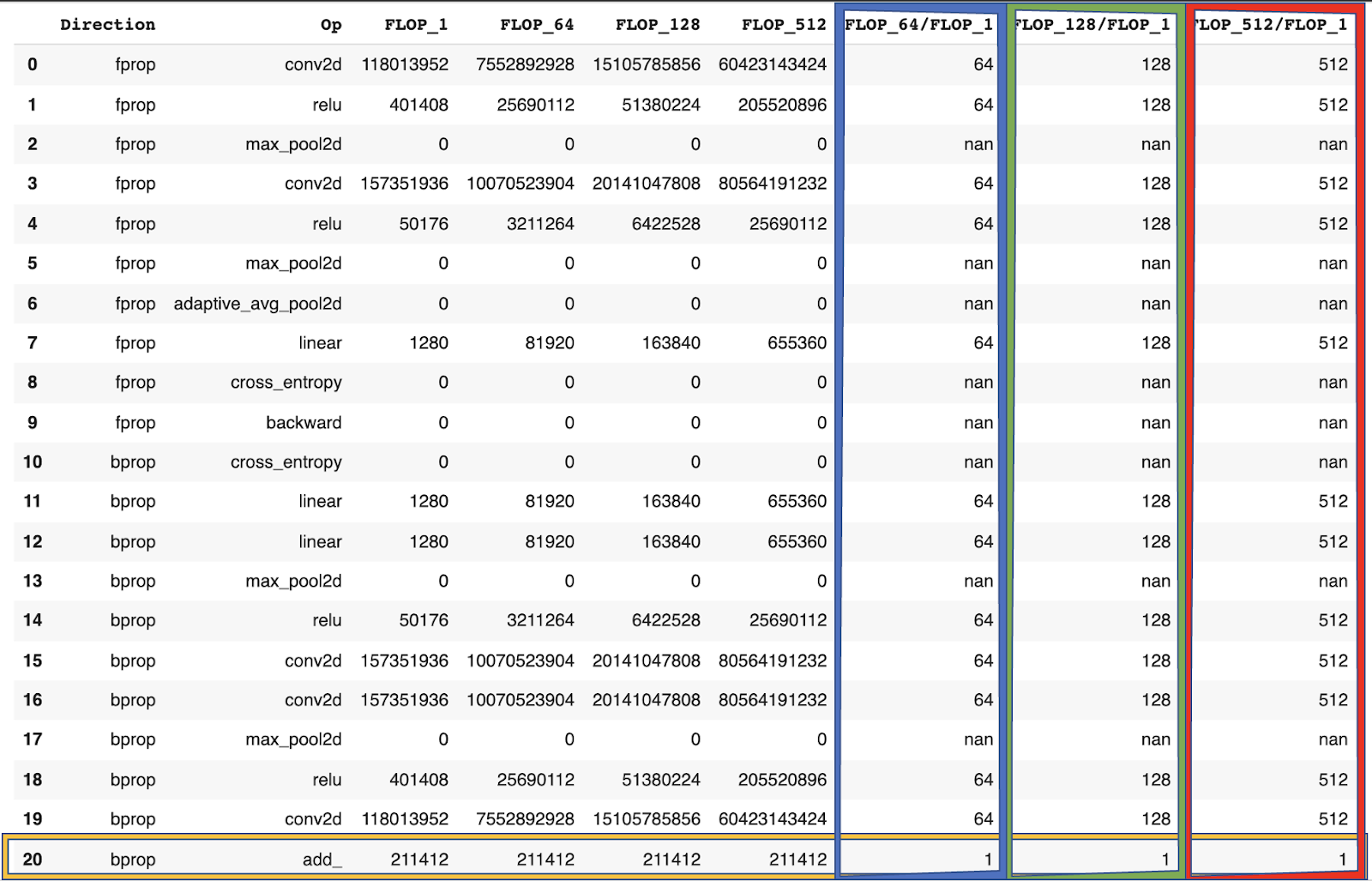Click row index 20 at the bottom
Image resolution: width=1372 pixels, height=881 pixels.
click(33, 860)
